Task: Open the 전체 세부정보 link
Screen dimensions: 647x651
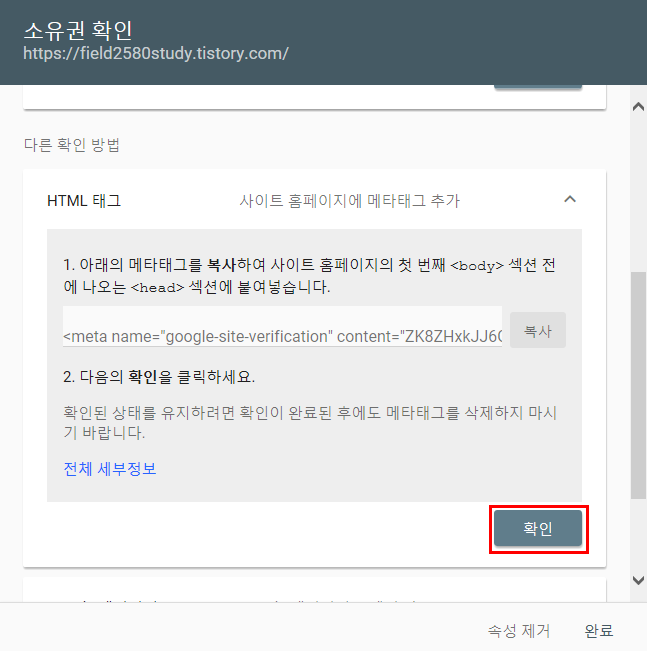Action: coord(110,469)
